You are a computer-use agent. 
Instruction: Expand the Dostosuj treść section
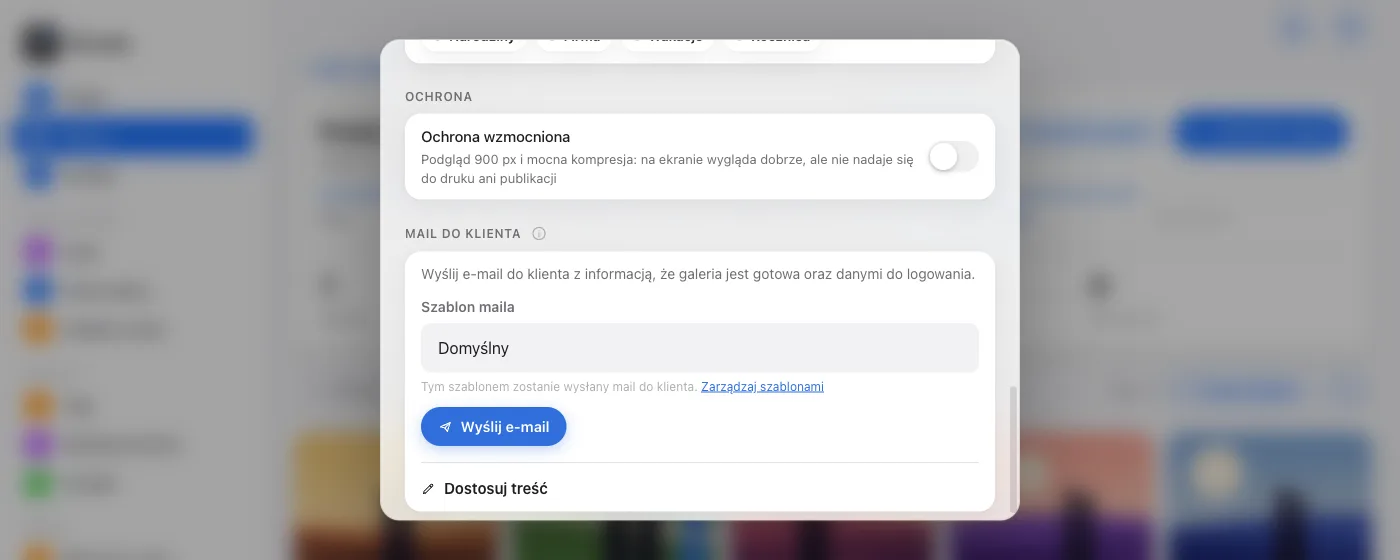point(700,489)
